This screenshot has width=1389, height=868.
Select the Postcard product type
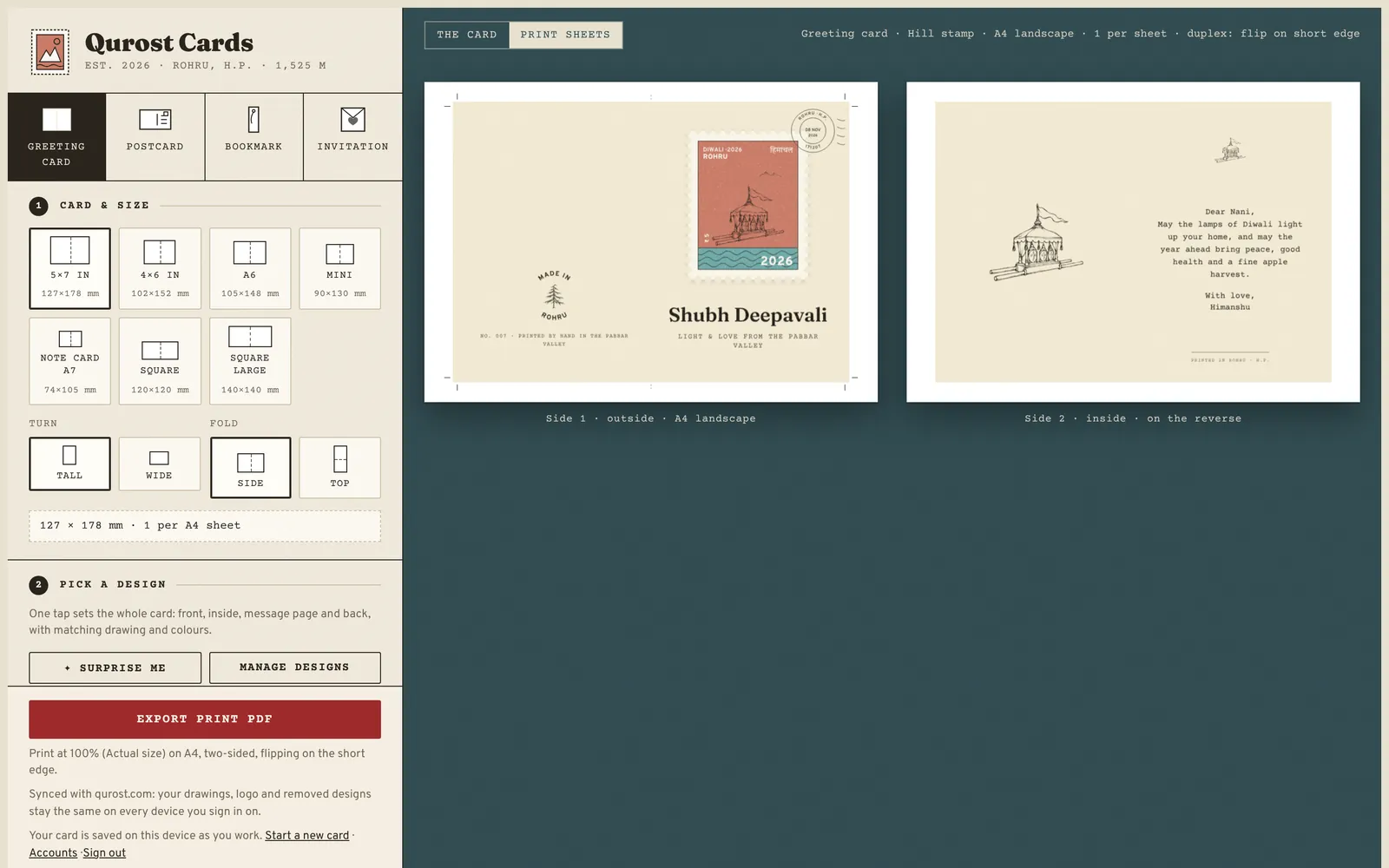pos(155,137)
